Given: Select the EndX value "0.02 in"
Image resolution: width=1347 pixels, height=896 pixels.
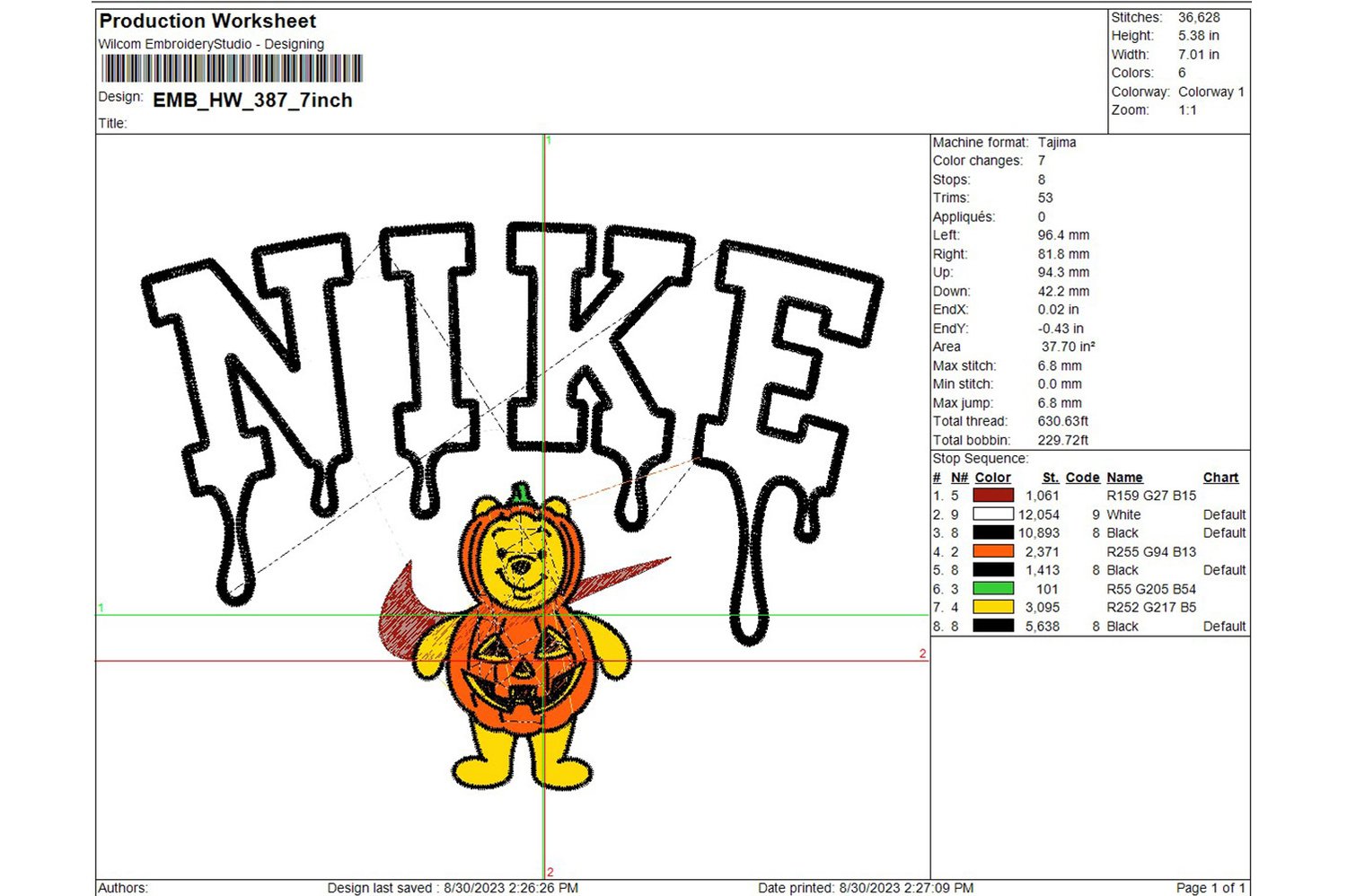Looking at the screenshot, I should pyautogui.click(x=1059, y=310).
